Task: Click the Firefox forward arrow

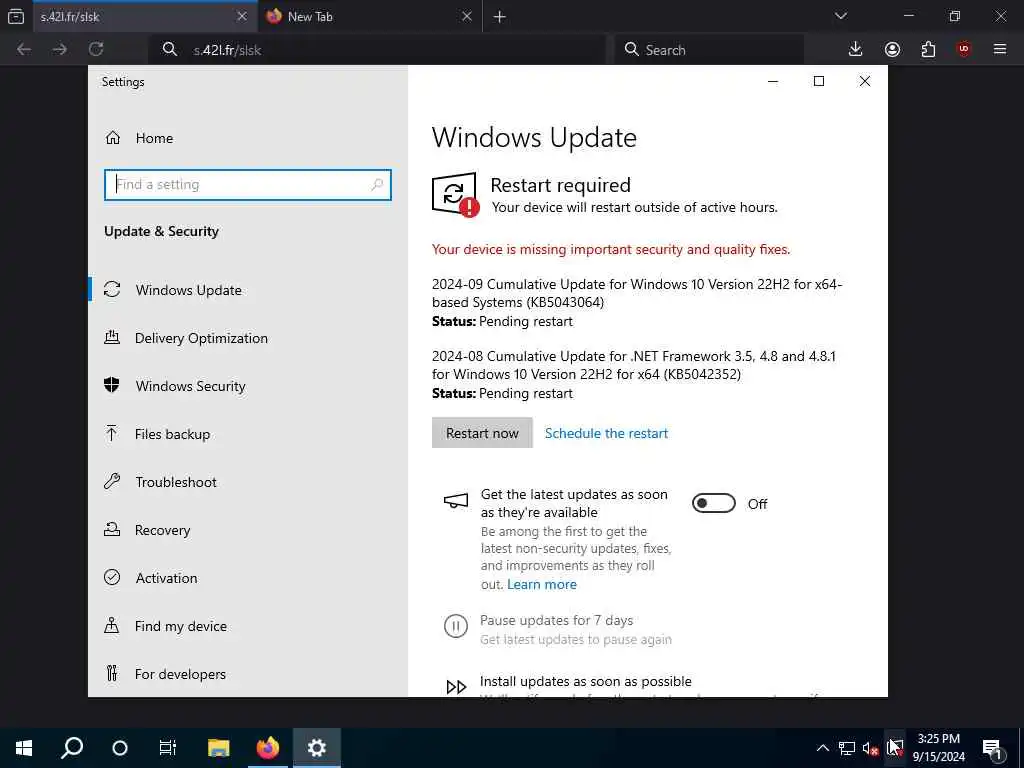Action: [x=59, y=49]
